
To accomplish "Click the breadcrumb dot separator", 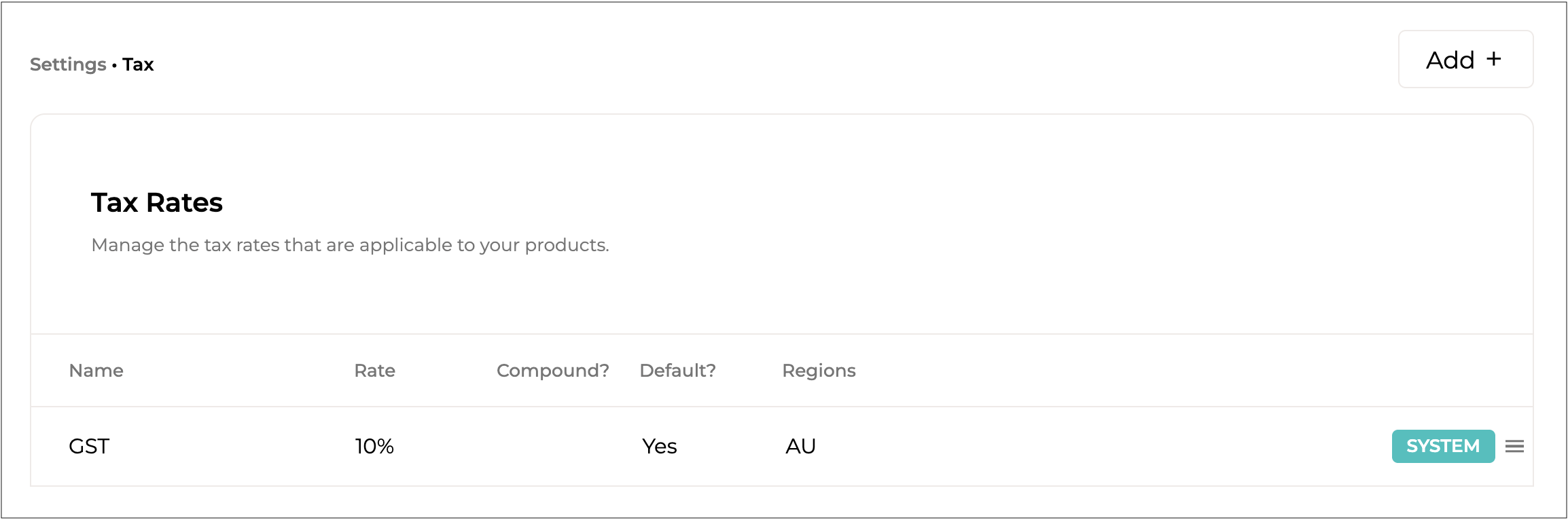I will click(x=114, y=65).
